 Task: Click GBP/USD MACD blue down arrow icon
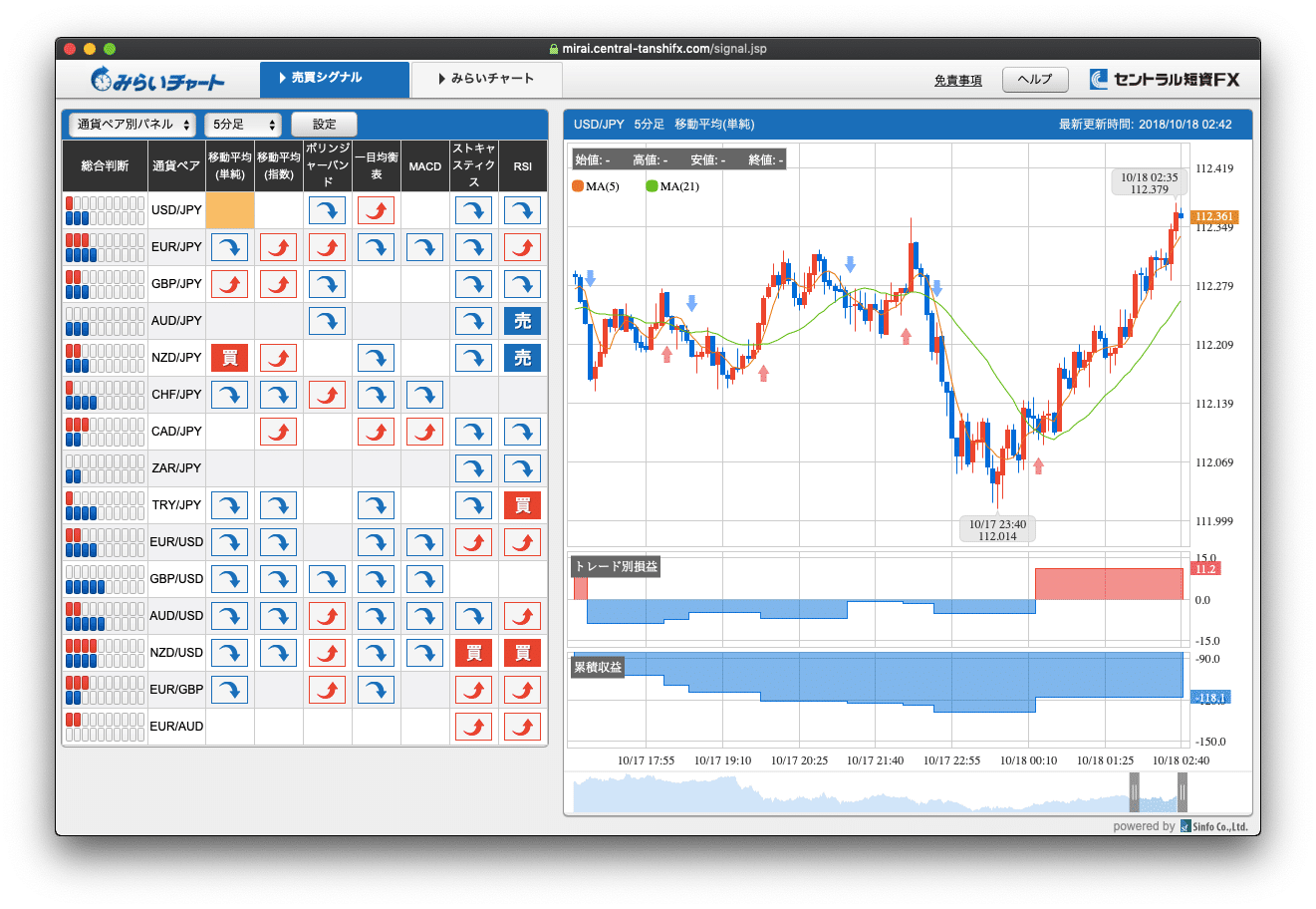coord(424,579)
